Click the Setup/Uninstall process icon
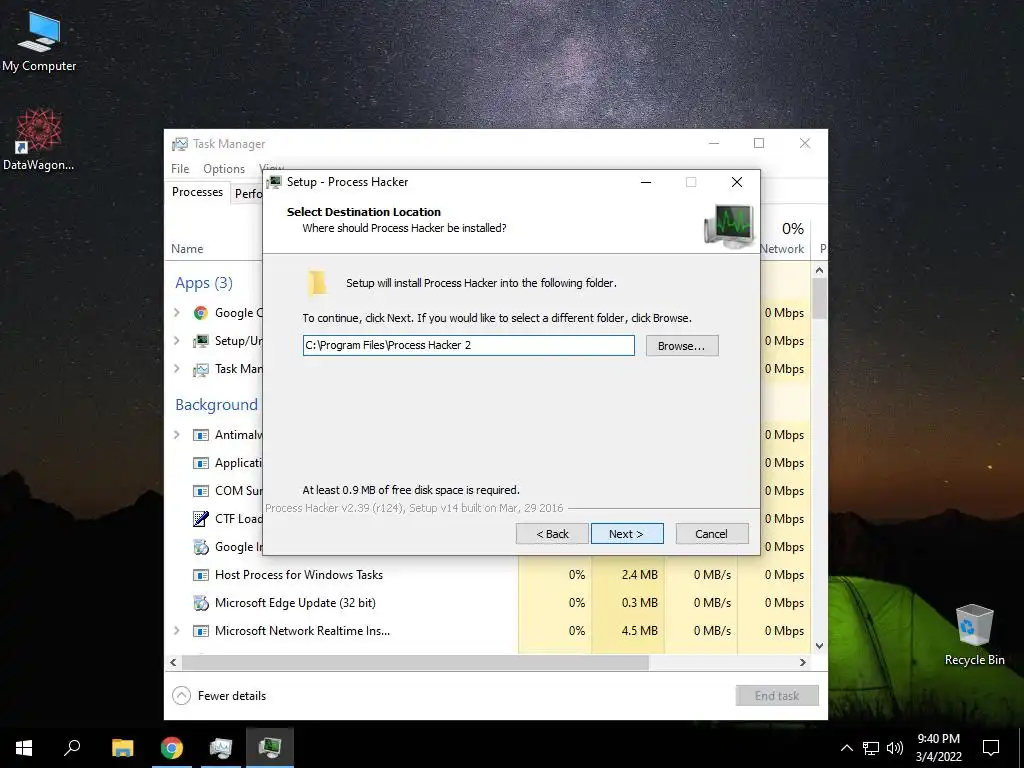1024x768 pixels. [x=200, y=341]
